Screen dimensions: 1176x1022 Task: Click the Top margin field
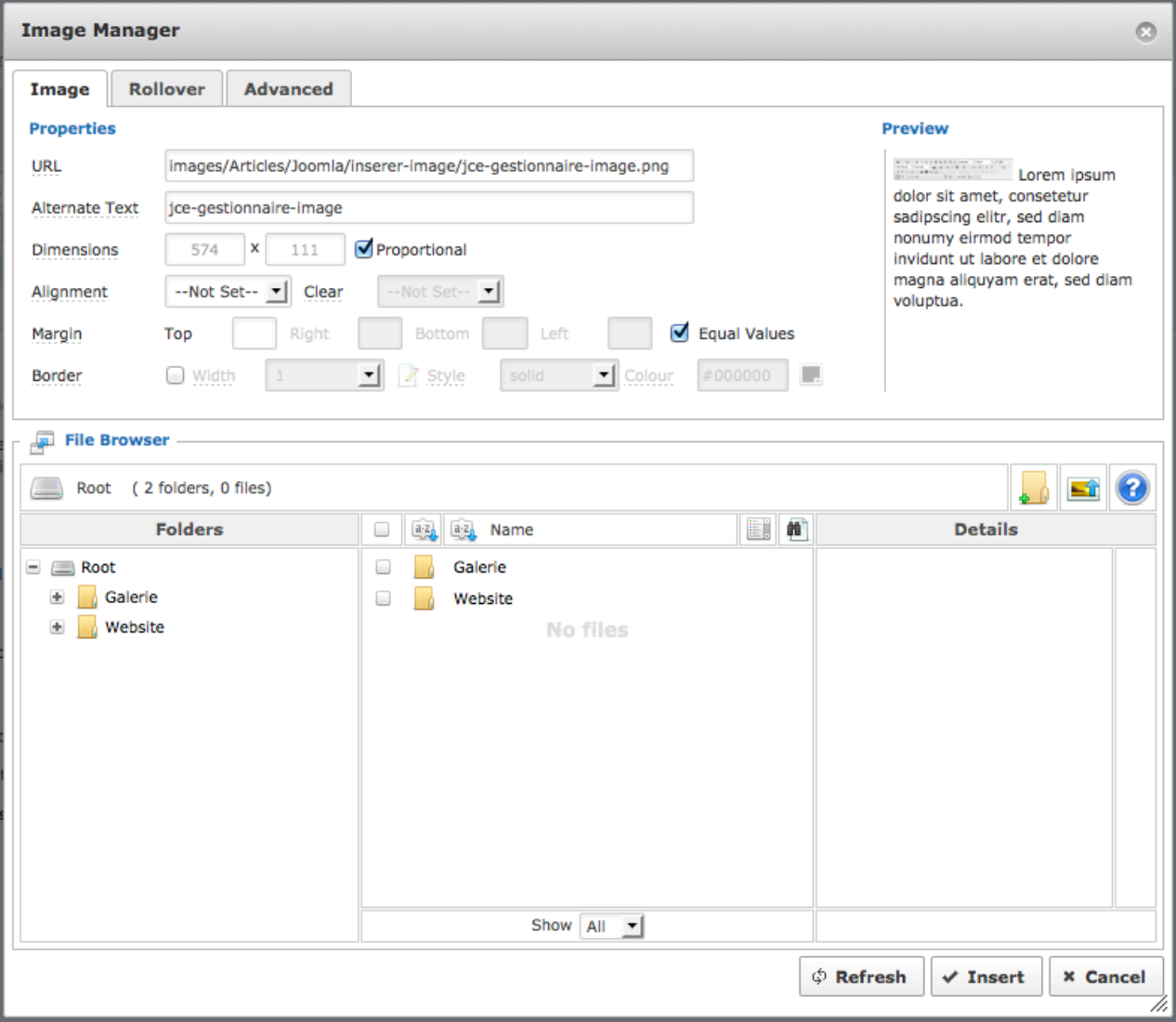pos(255,334)
